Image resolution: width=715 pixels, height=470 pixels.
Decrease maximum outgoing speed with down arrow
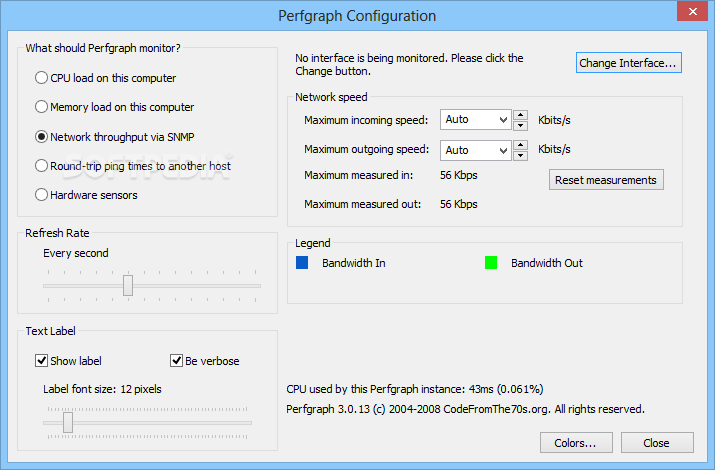[520, 156]
